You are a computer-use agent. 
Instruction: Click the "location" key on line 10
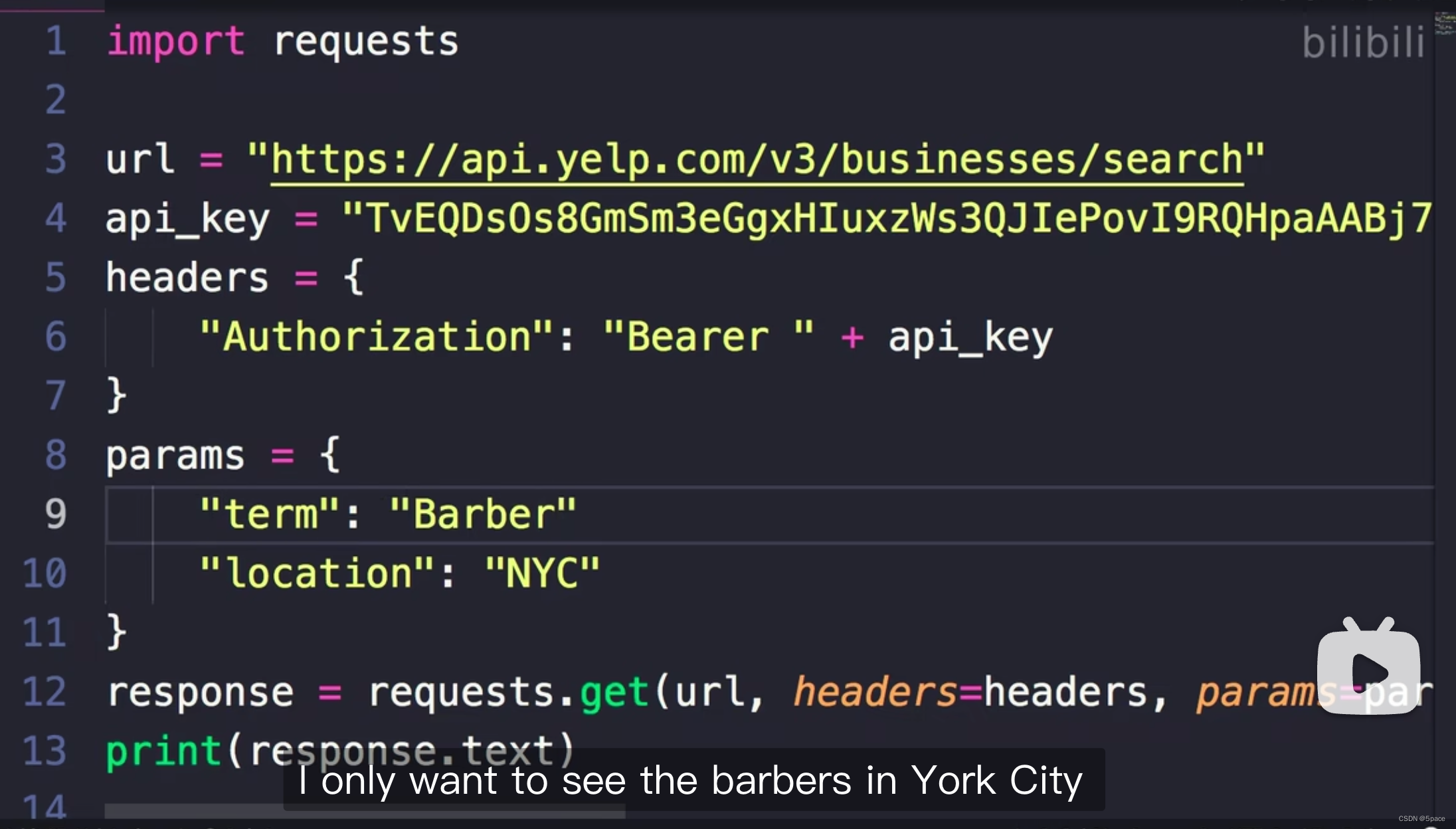click(x=317, y=573)
